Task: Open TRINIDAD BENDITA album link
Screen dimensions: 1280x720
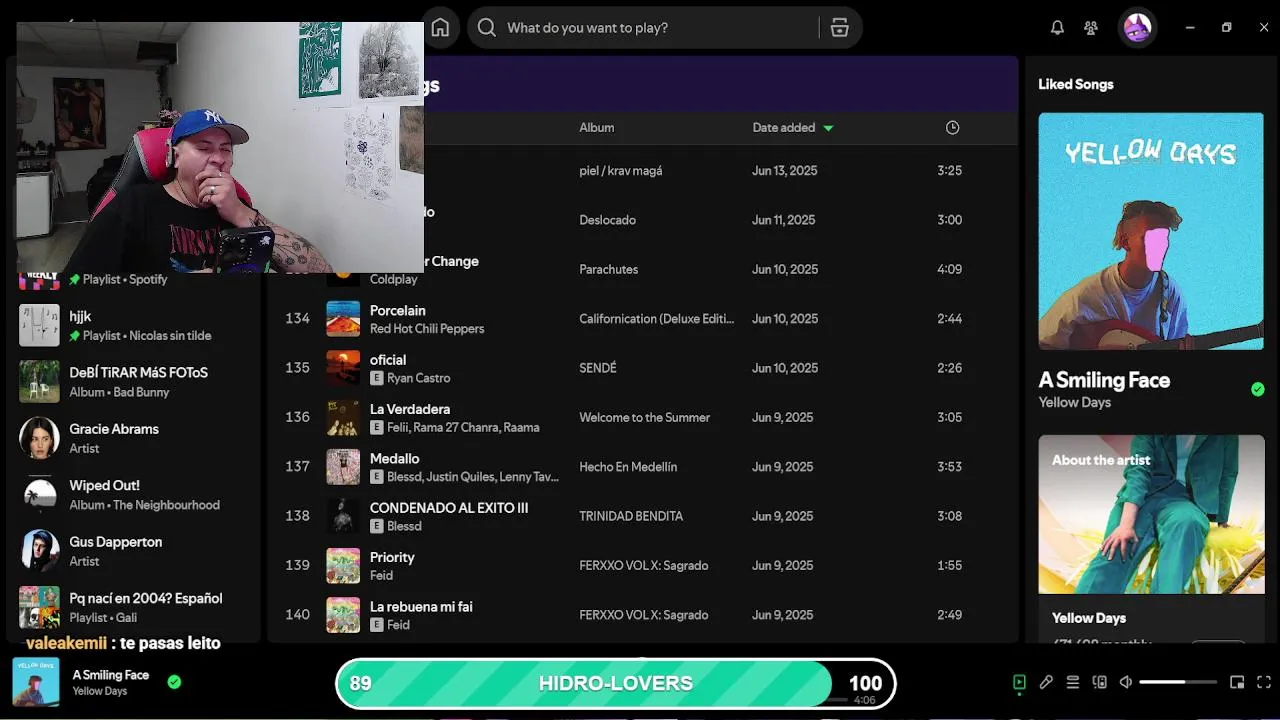Action: coord(631,516)
